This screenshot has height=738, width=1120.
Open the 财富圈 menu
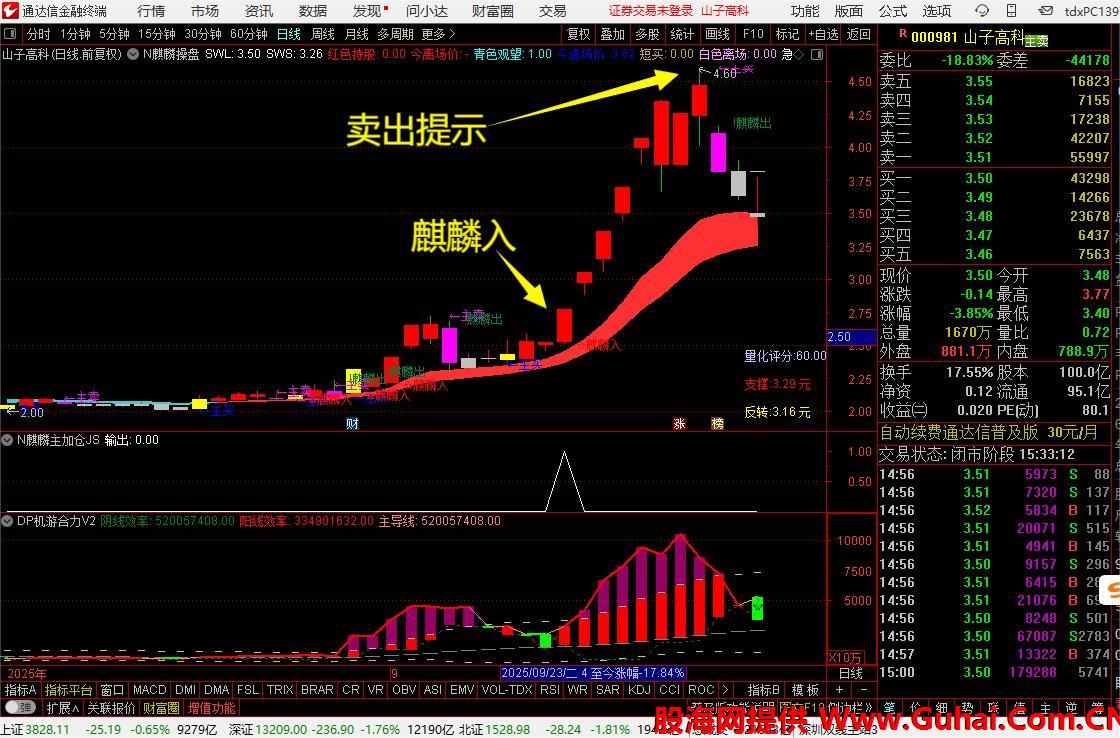[493, 11]
